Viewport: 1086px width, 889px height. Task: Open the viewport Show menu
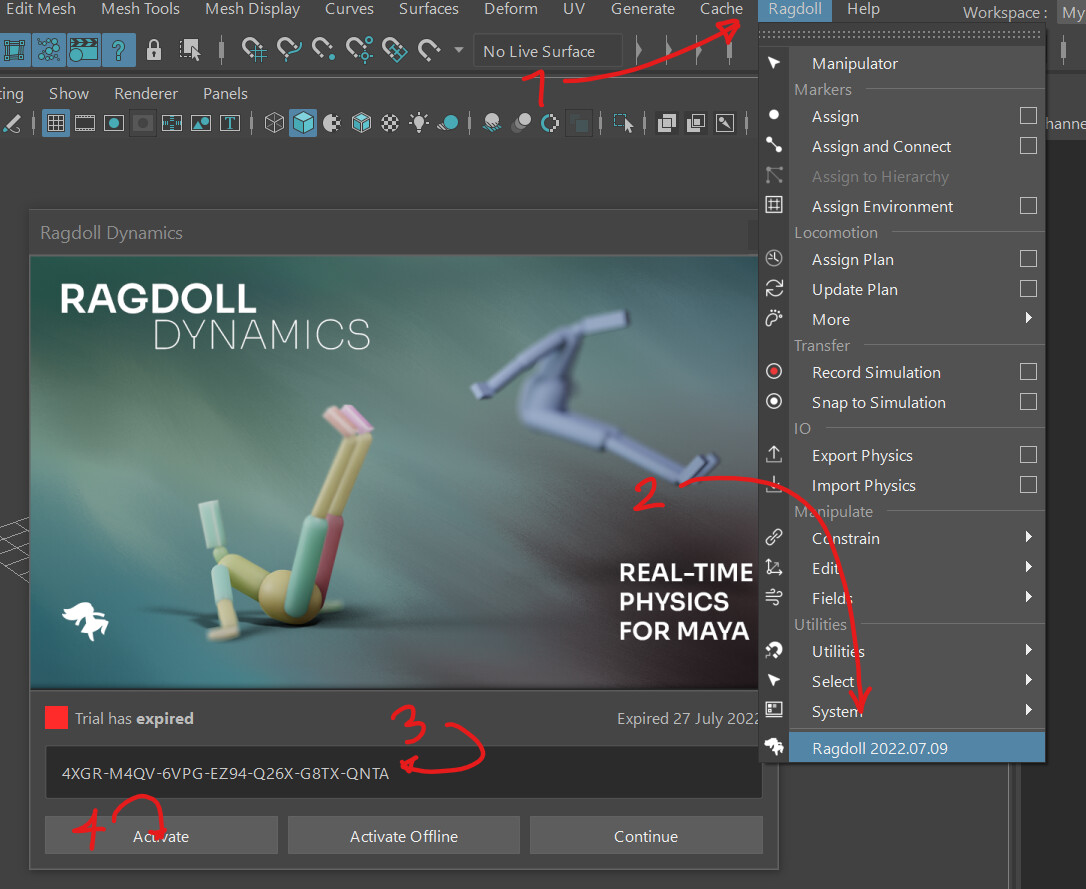69,93
